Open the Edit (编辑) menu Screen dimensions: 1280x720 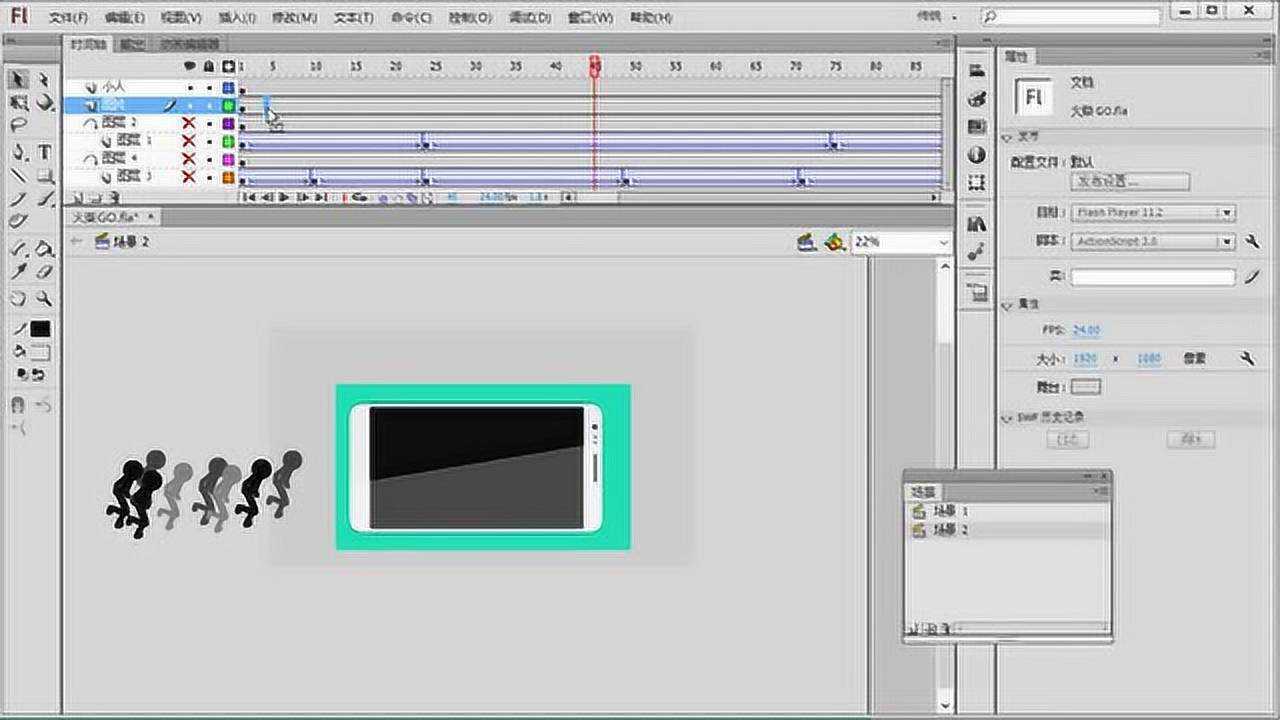[124, 17]
